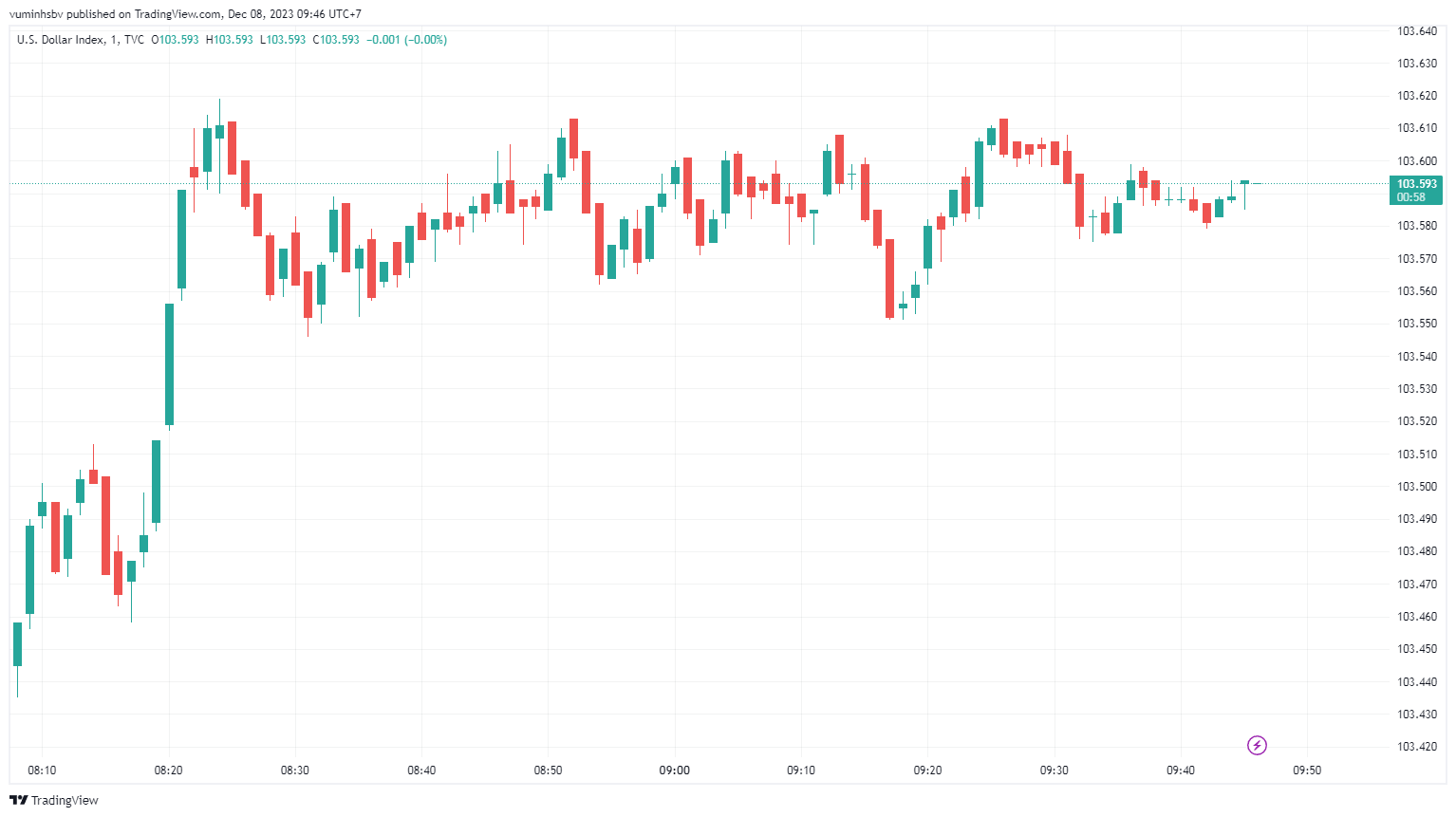Click the 103.600 price scale label
Image resolution: width=1456 pixels, height=817 pixels.
[x=1416, y=161]
